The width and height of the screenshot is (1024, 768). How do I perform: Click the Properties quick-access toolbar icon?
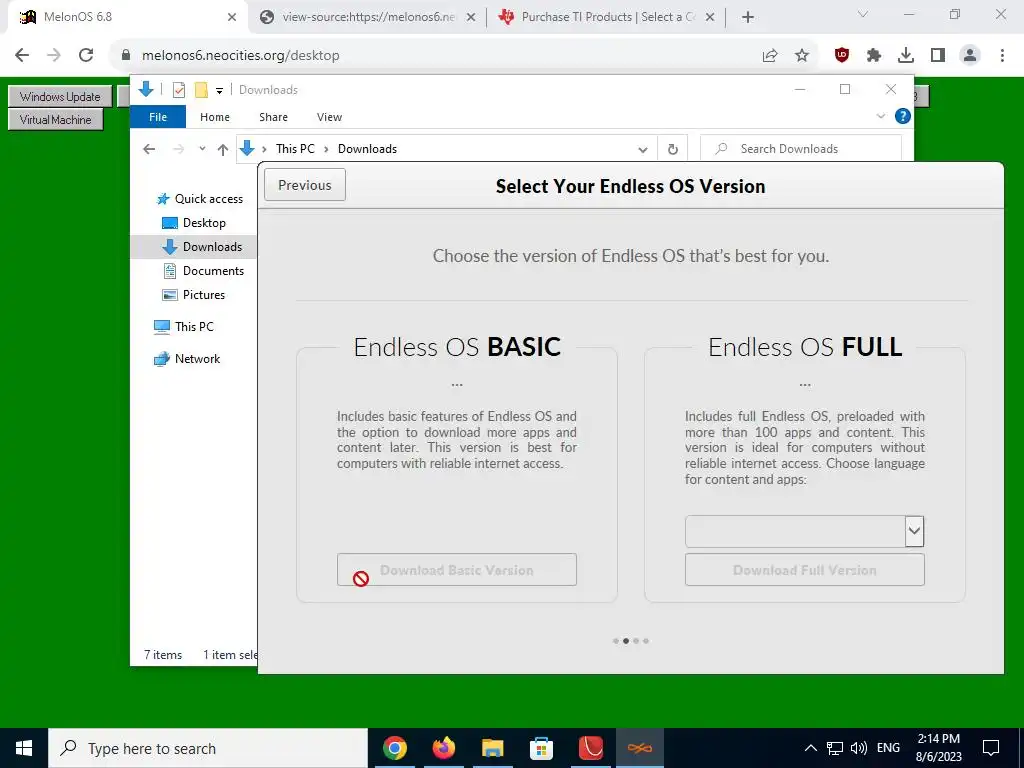click(x=179, y=90)
